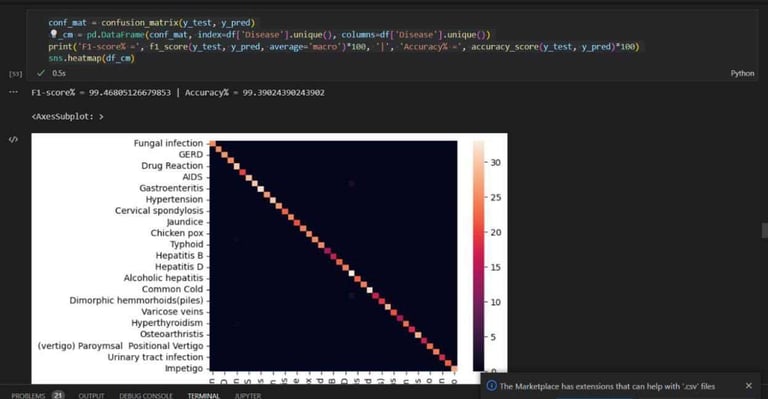Dismiss the Marketplace notification with X
This screenshot has width=768, height=399.
pos(748,386)
